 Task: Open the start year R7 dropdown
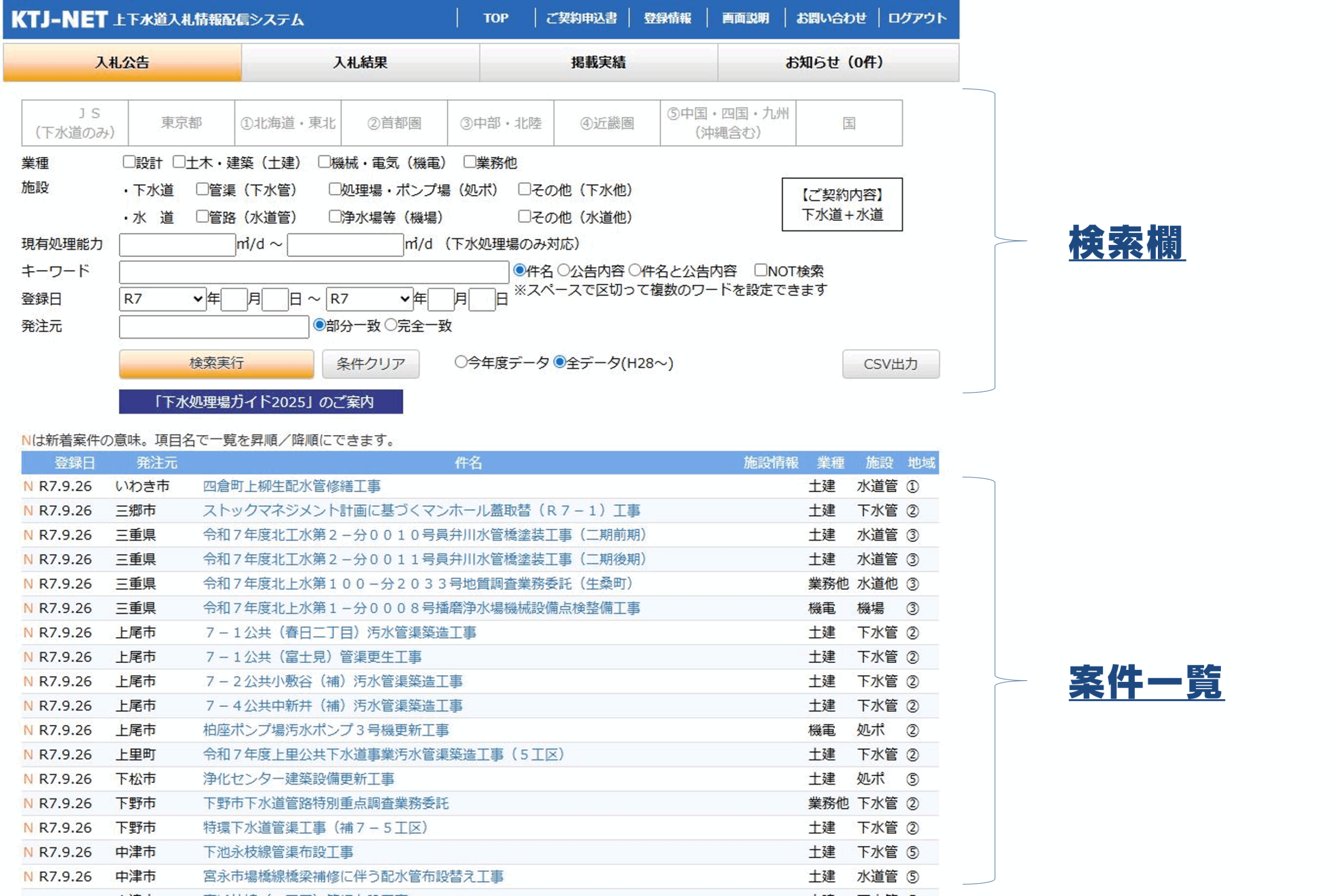pyautogui.click(x=163, y=299)
